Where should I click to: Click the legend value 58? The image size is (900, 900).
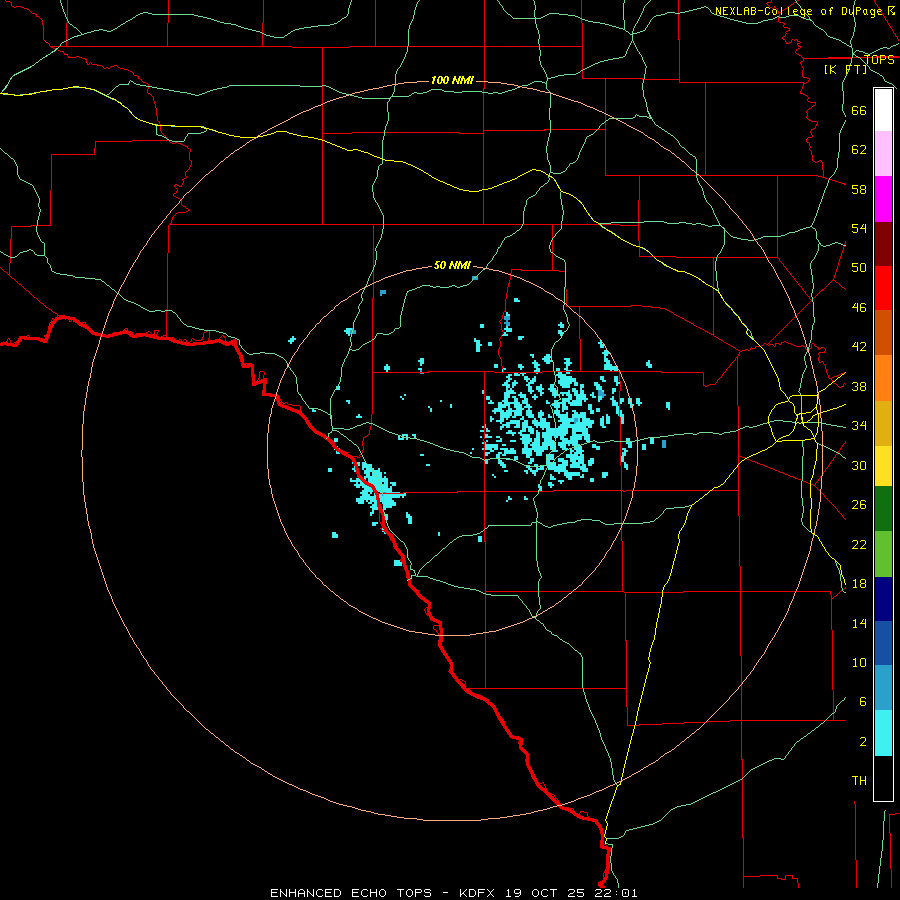[x=859, y=189]
